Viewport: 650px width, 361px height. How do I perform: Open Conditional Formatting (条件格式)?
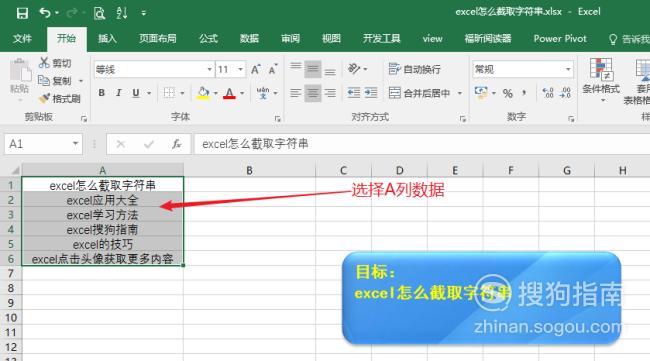coord(601,80)
